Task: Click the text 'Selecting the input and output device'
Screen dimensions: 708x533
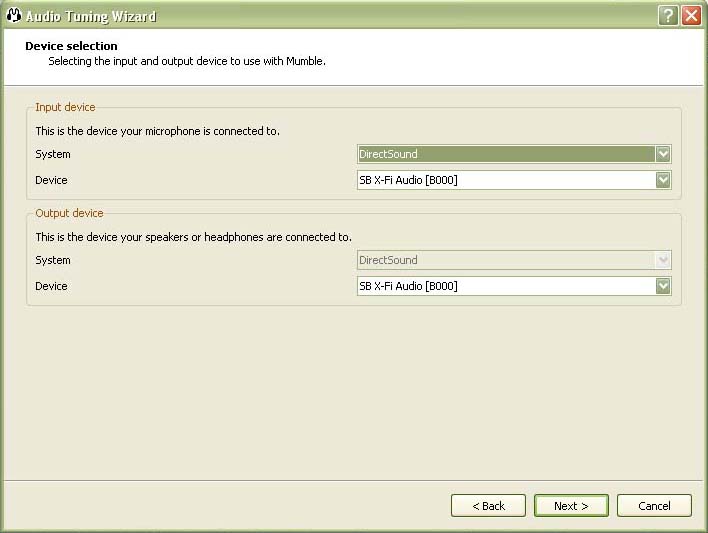Action: 143,61
